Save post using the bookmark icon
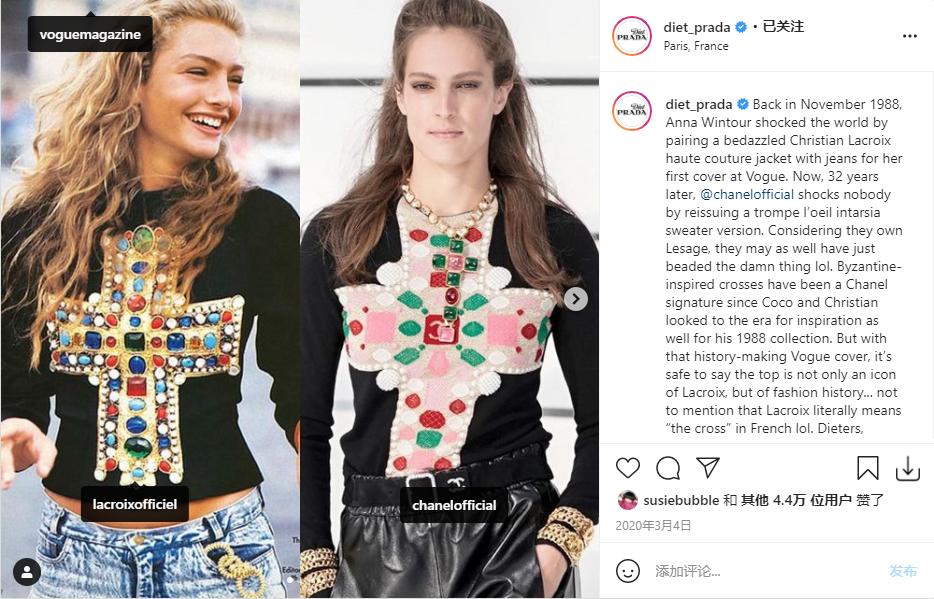The image size is (934, 599). click(x=867, y=468)
